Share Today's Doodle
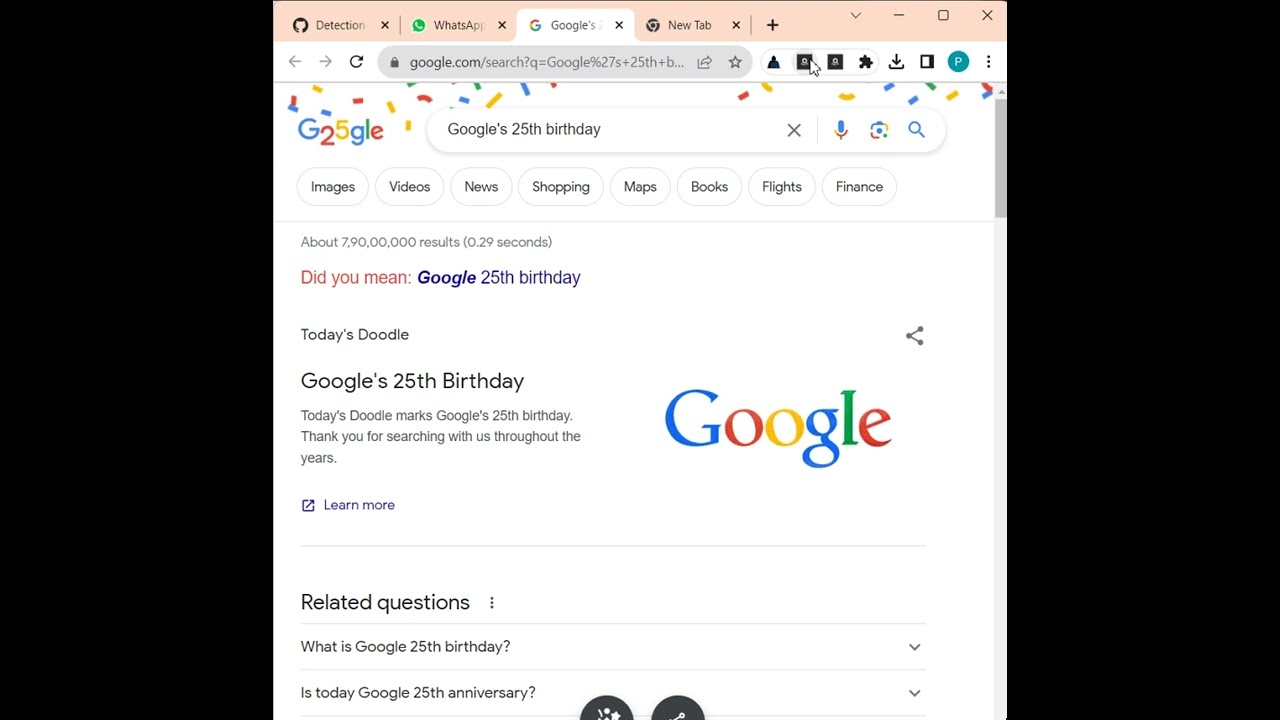Viewport: 1280px width, 720px height. click(914, 336)
